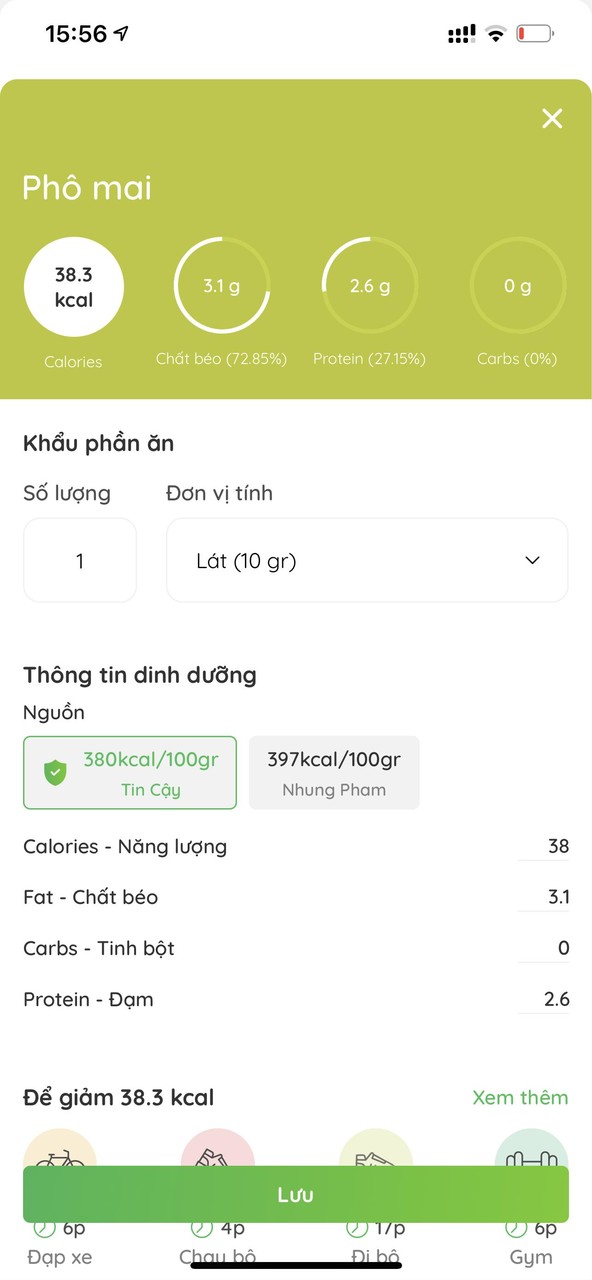
Task: Tap the green verified shield icon
Action: (x=56, y=771)
